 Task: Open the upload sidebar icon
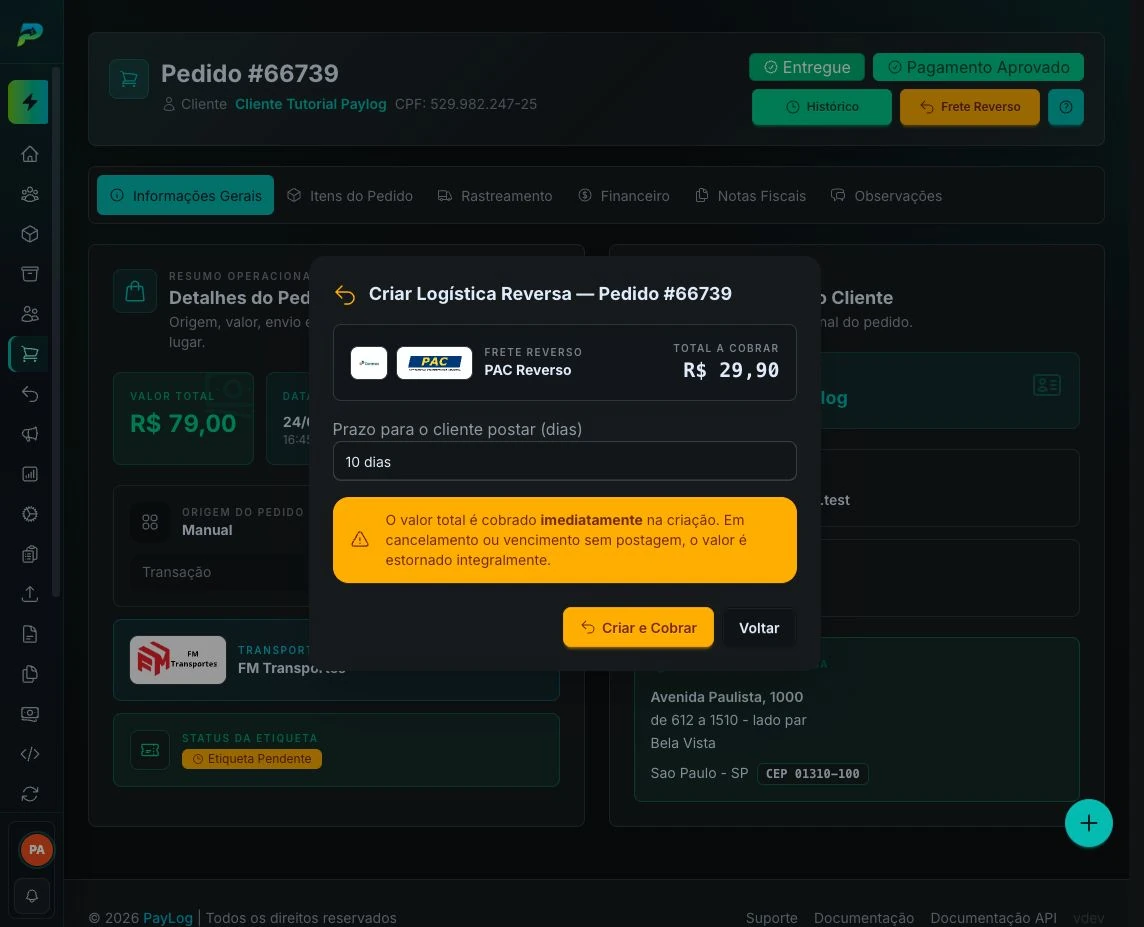tap(30, 594)
